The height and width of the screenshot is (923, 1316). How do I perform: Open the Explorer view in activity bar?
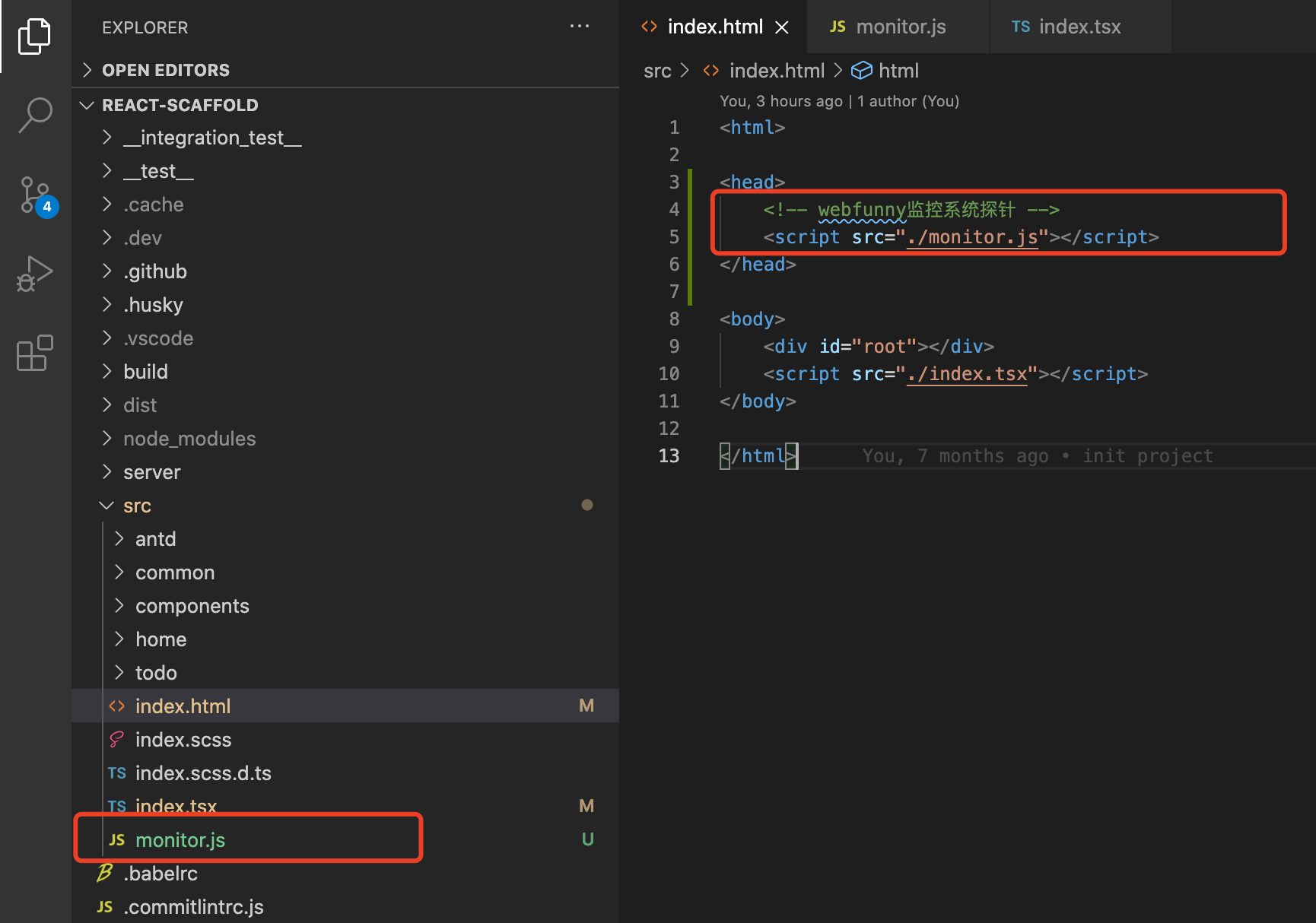[34, 36]
